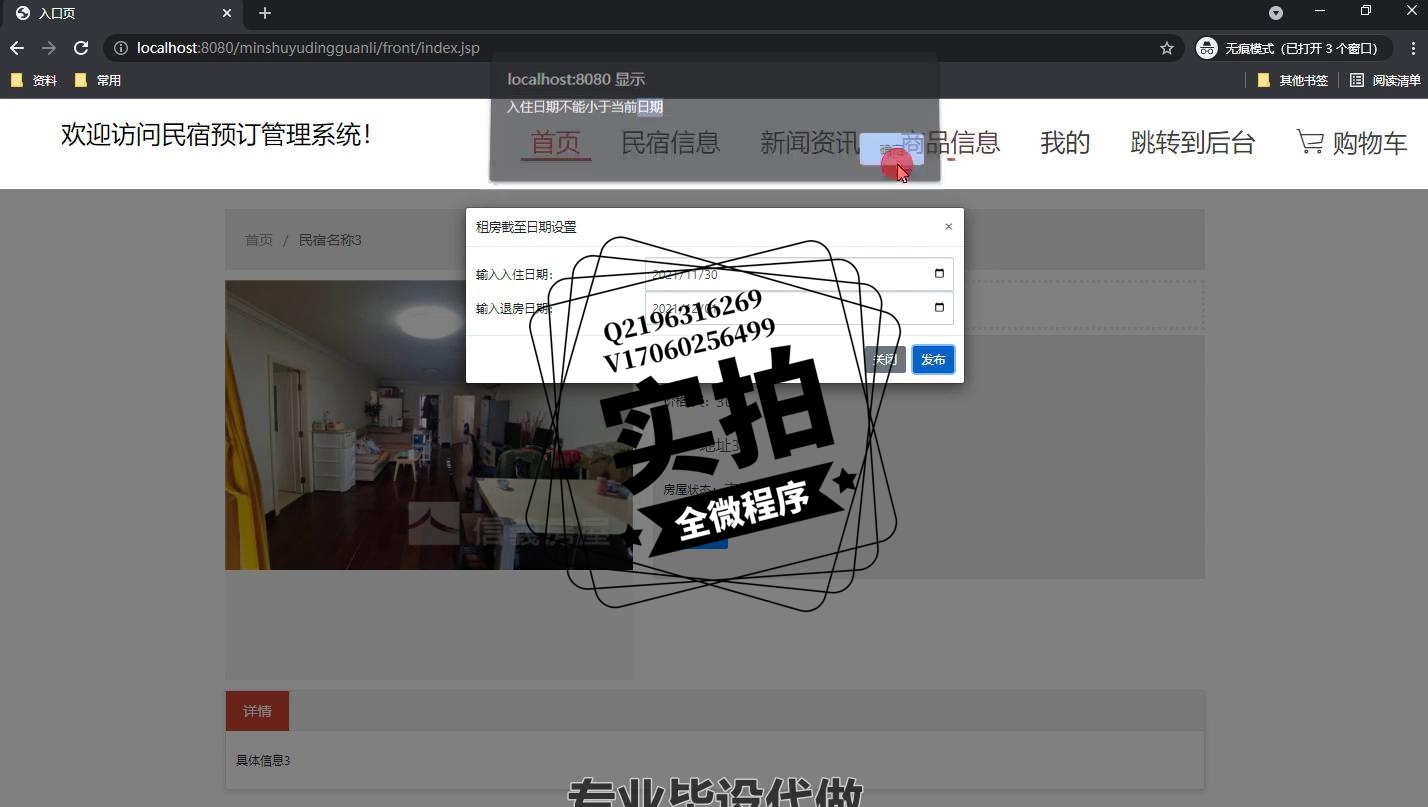Click the browser back arrow

point(17,48)
